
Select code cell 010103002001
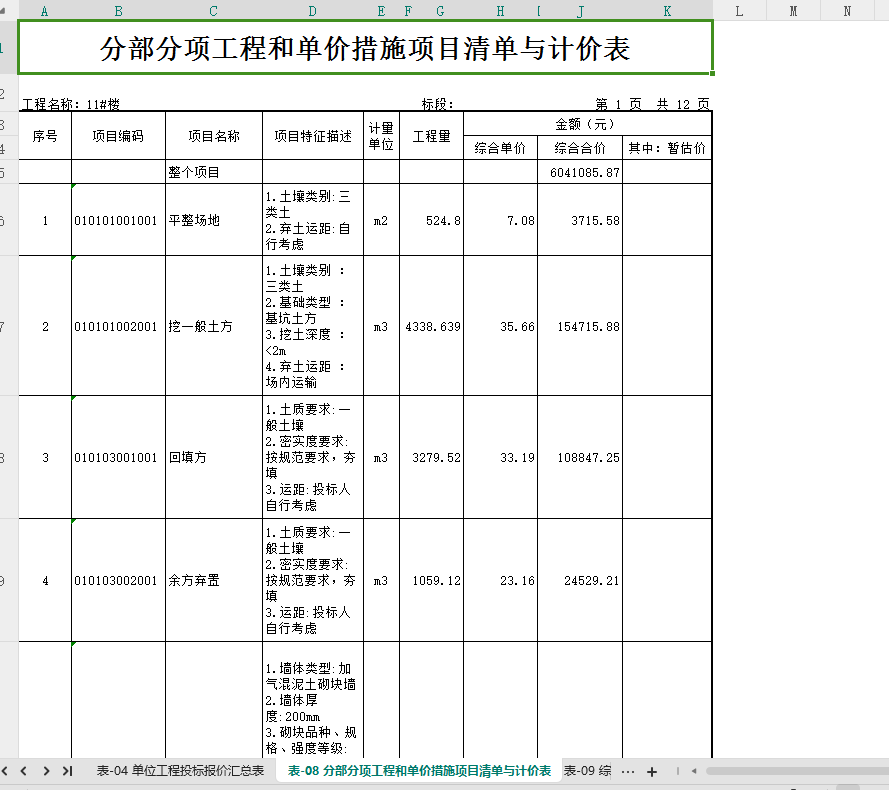[118, 580]
